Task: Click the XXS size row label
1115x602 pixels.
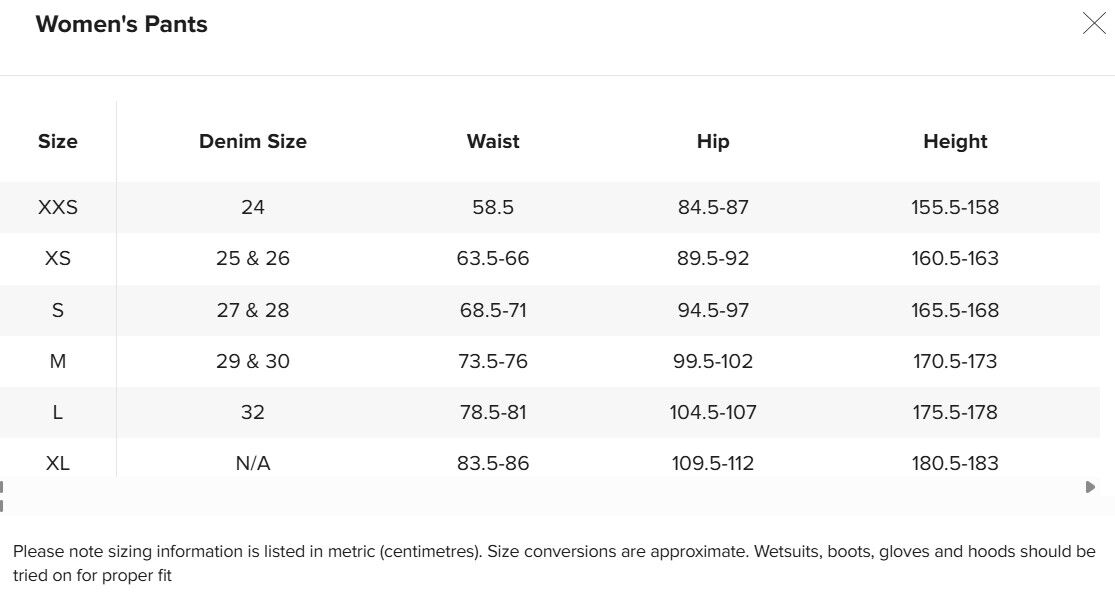Action: (58, 208)
